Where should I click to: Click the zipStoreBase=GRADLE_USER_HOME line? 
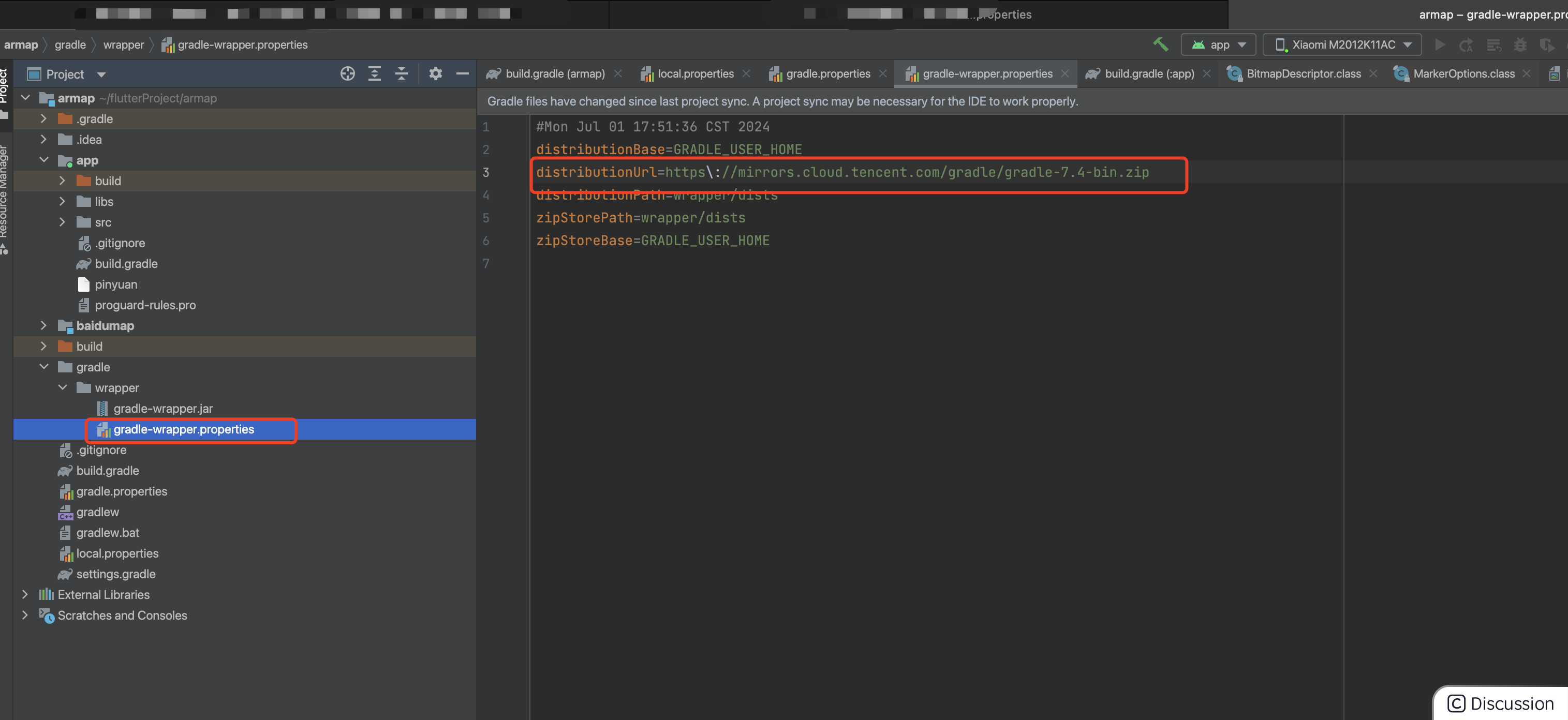coord(653,241)
